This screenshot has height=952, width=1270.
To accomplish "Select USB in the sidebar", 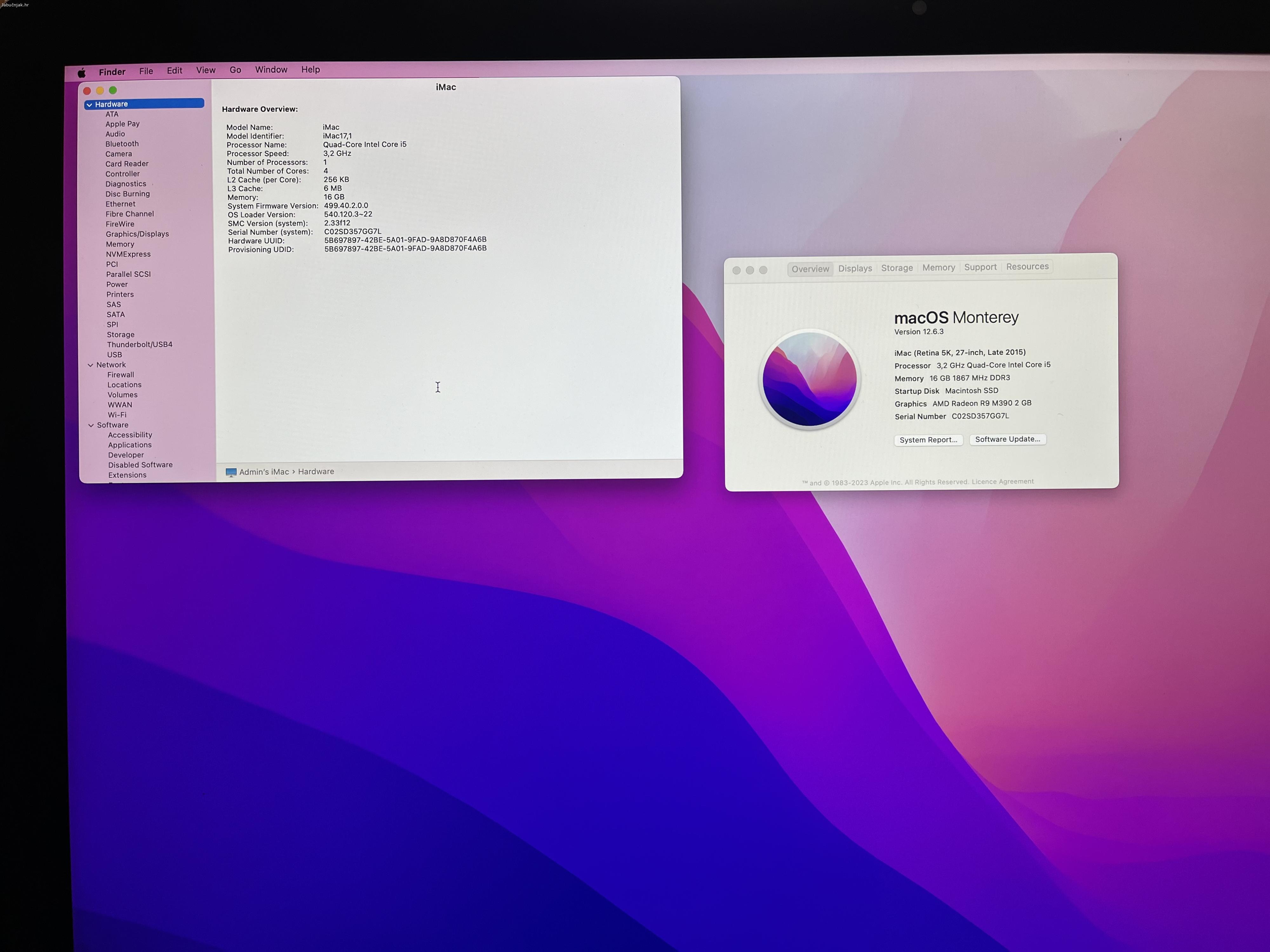I will 114,355.
